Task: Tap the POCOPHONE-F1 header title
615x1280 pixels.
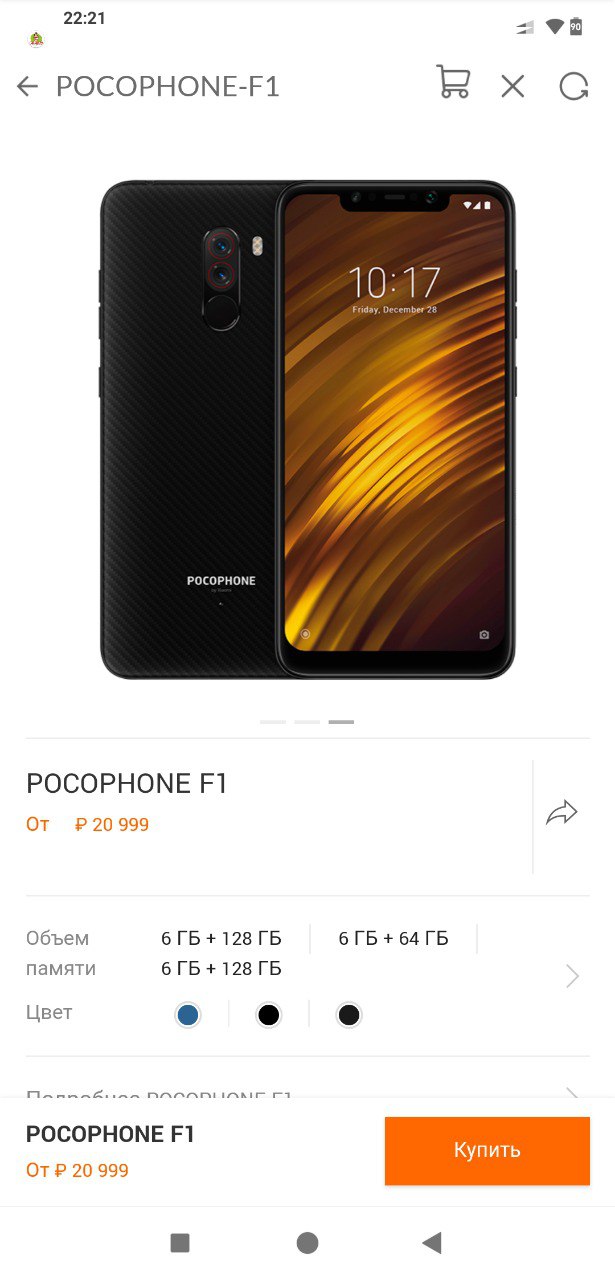Action: [168, 87]
